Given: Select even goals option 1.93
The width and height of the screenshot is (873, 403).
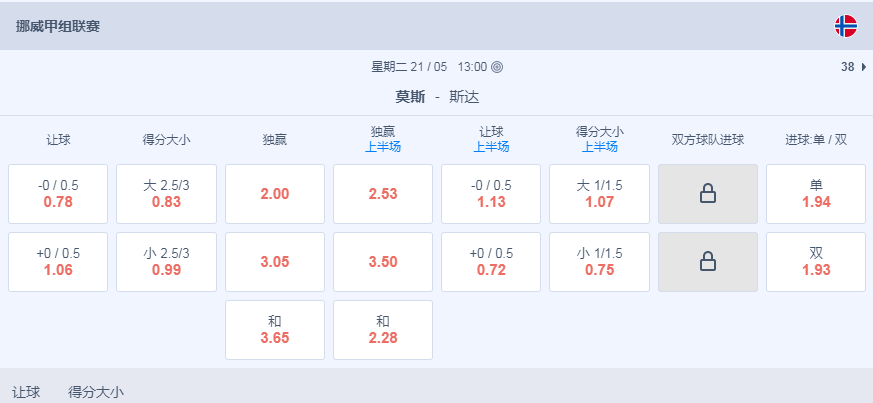Looking at the screenshot, I should 816,262.
